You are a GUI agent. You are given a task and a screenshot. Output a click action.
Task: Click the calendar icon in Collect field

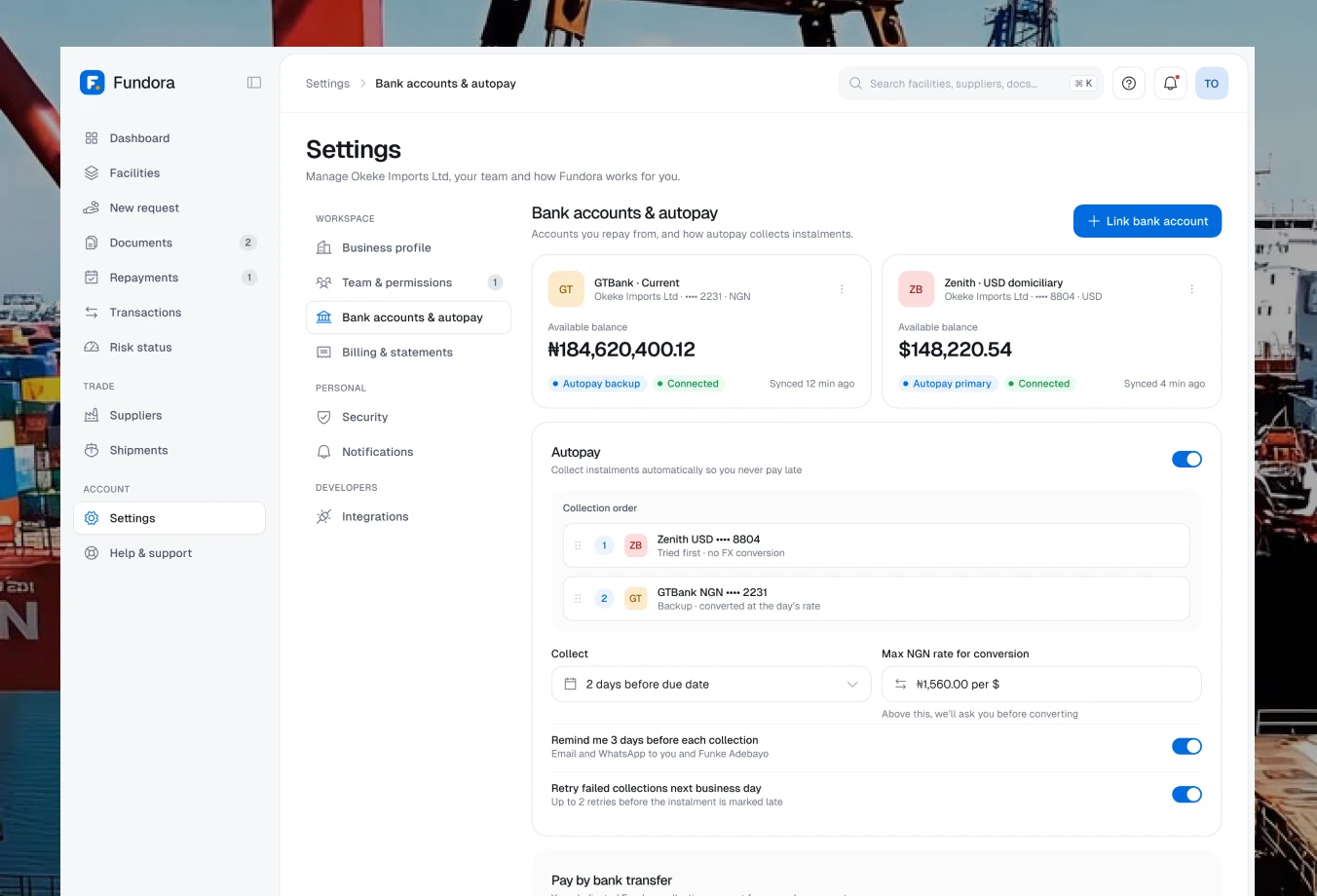tap(571, 685)
